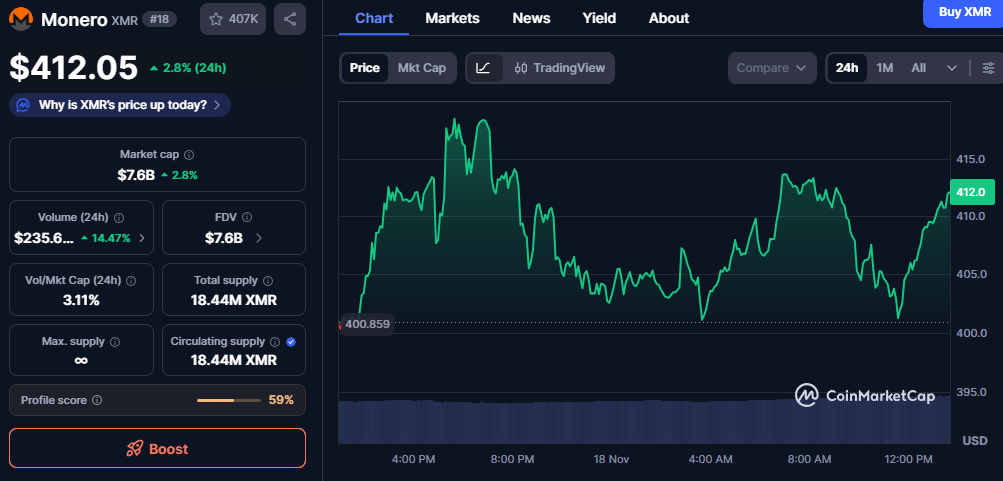The height and width of the screenshot is (481, 1003).
Task: Open the Markets tab
Action: point(452,18)
